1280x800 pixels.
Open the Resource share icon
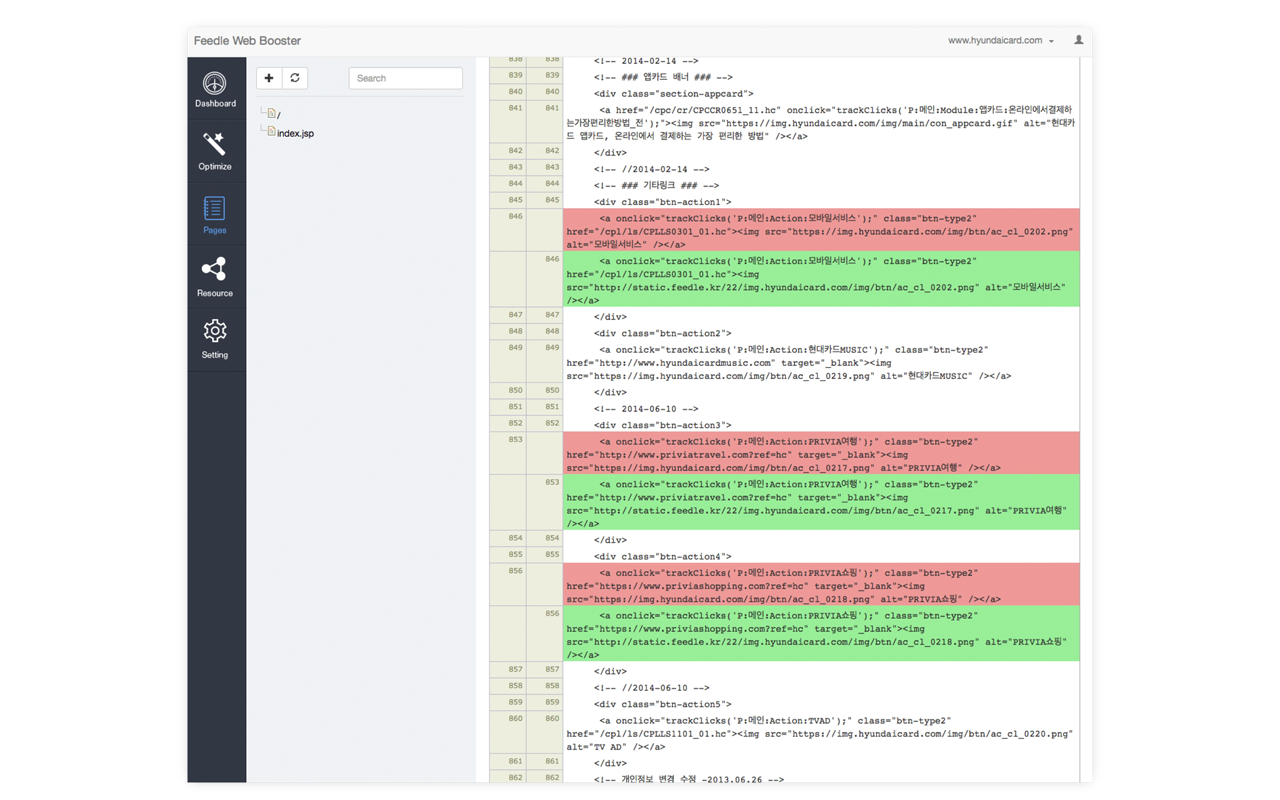pyautogui.click(x=215, y=277)
